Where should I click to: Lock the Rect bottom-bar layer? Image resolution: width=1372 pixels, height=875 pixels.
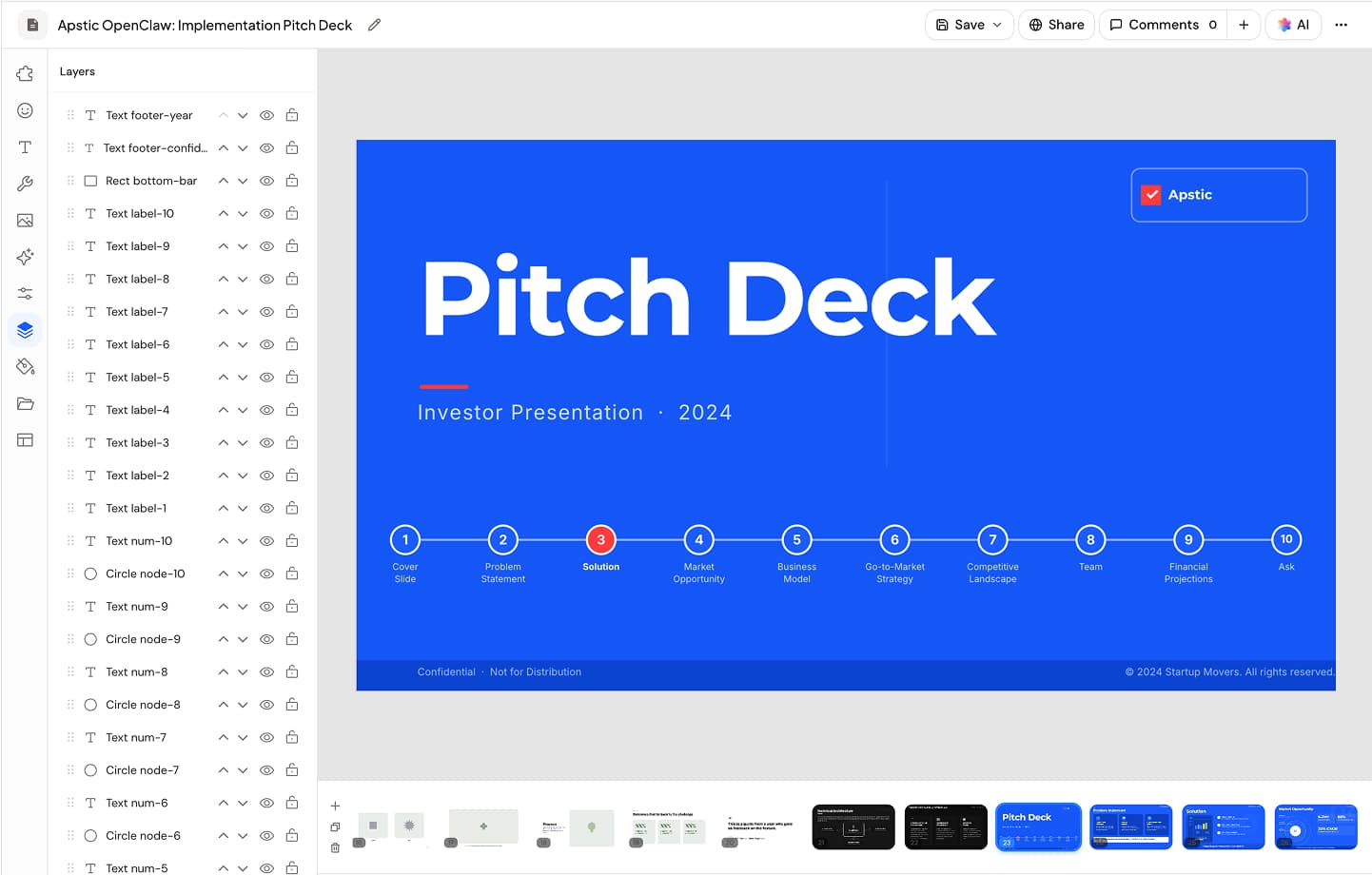click(292, 180)
